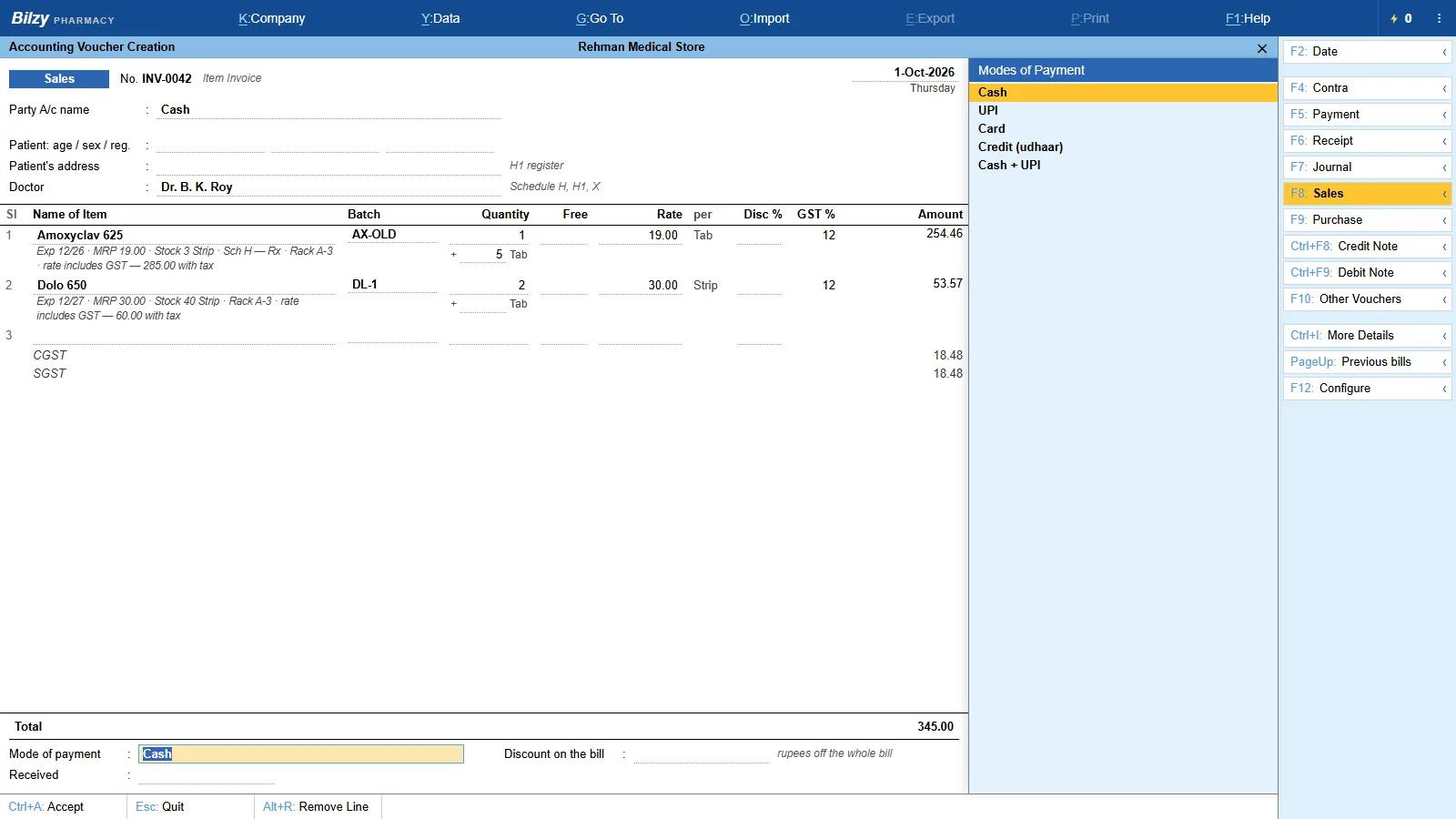Image resolution: width=1456 pixels, height=819 pixels.
Task: Expand the F7 Journal chevron
Action: coord(1444,167)
